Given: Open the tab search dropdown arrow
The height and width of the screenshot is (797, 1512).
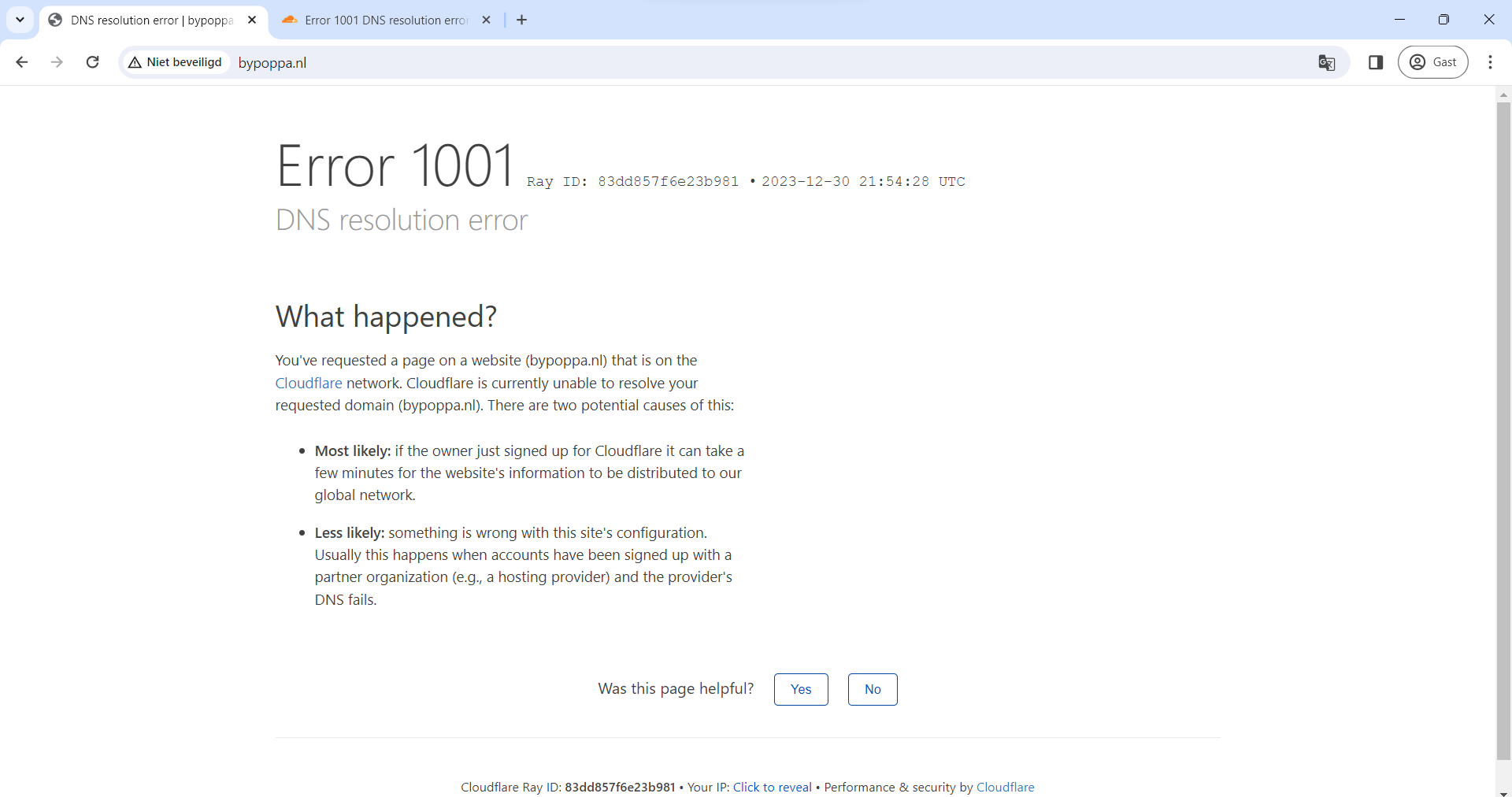Looking at the screenshot, I should pos(20,20).
